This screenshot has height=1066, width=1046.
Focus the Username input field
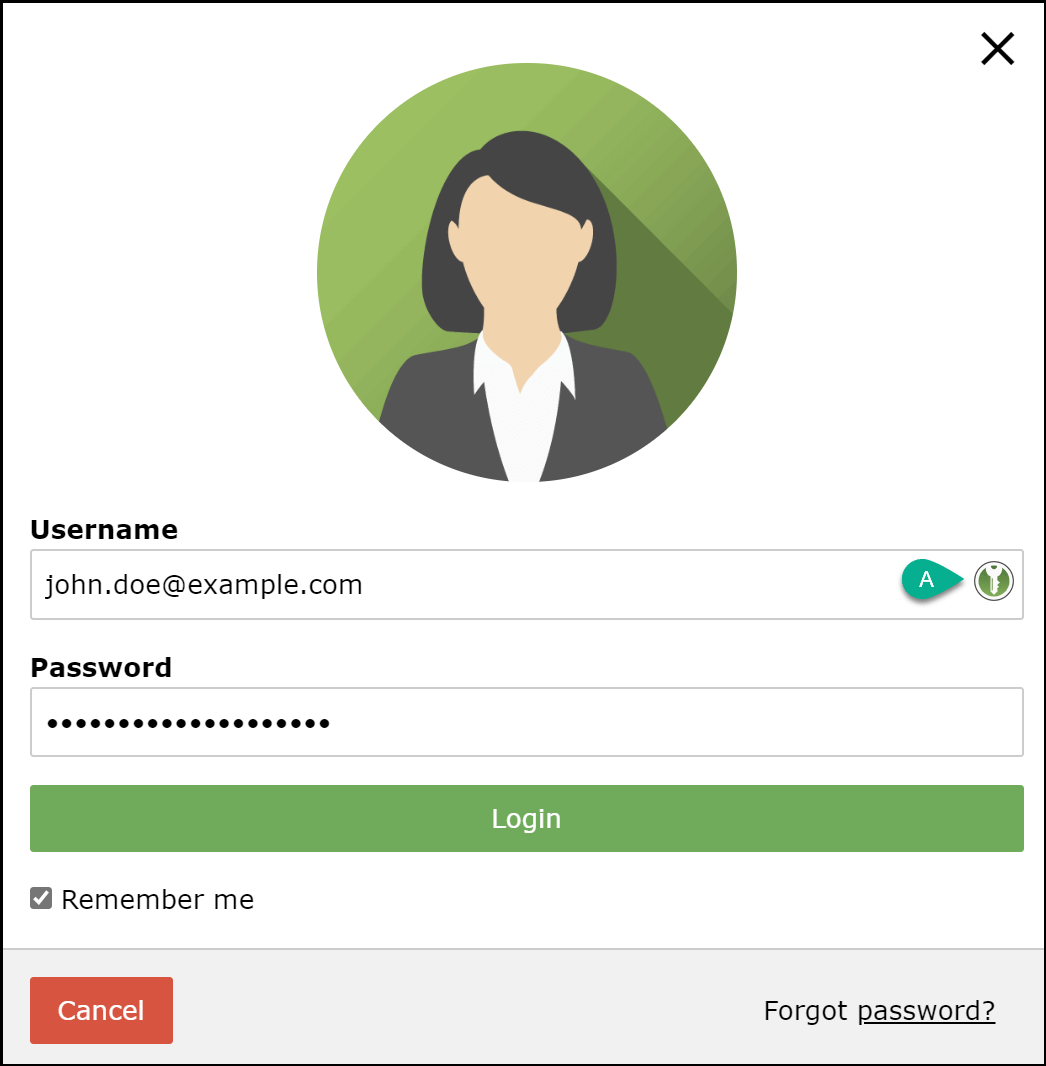(x=527, y=585)
